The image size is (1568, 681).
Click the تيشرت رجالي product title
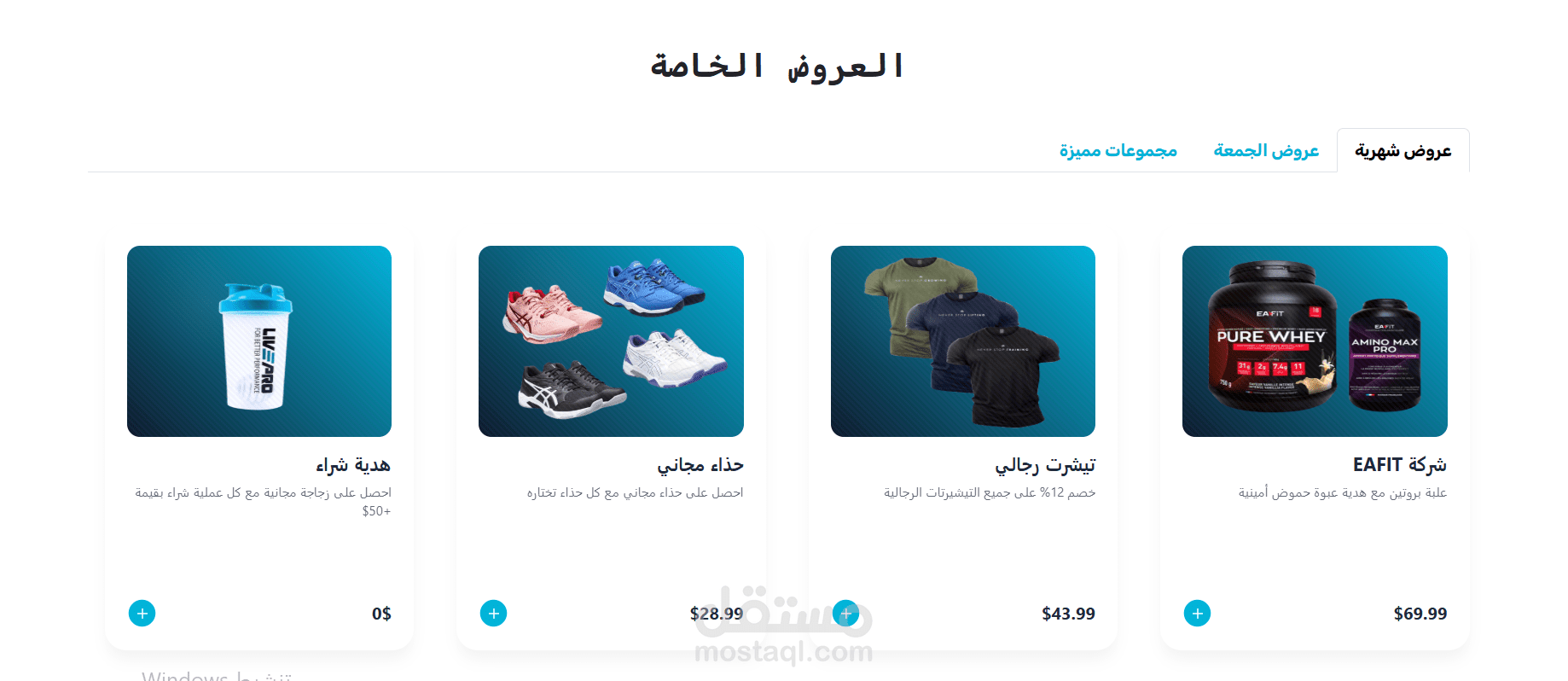click(x=1045, y=465)
